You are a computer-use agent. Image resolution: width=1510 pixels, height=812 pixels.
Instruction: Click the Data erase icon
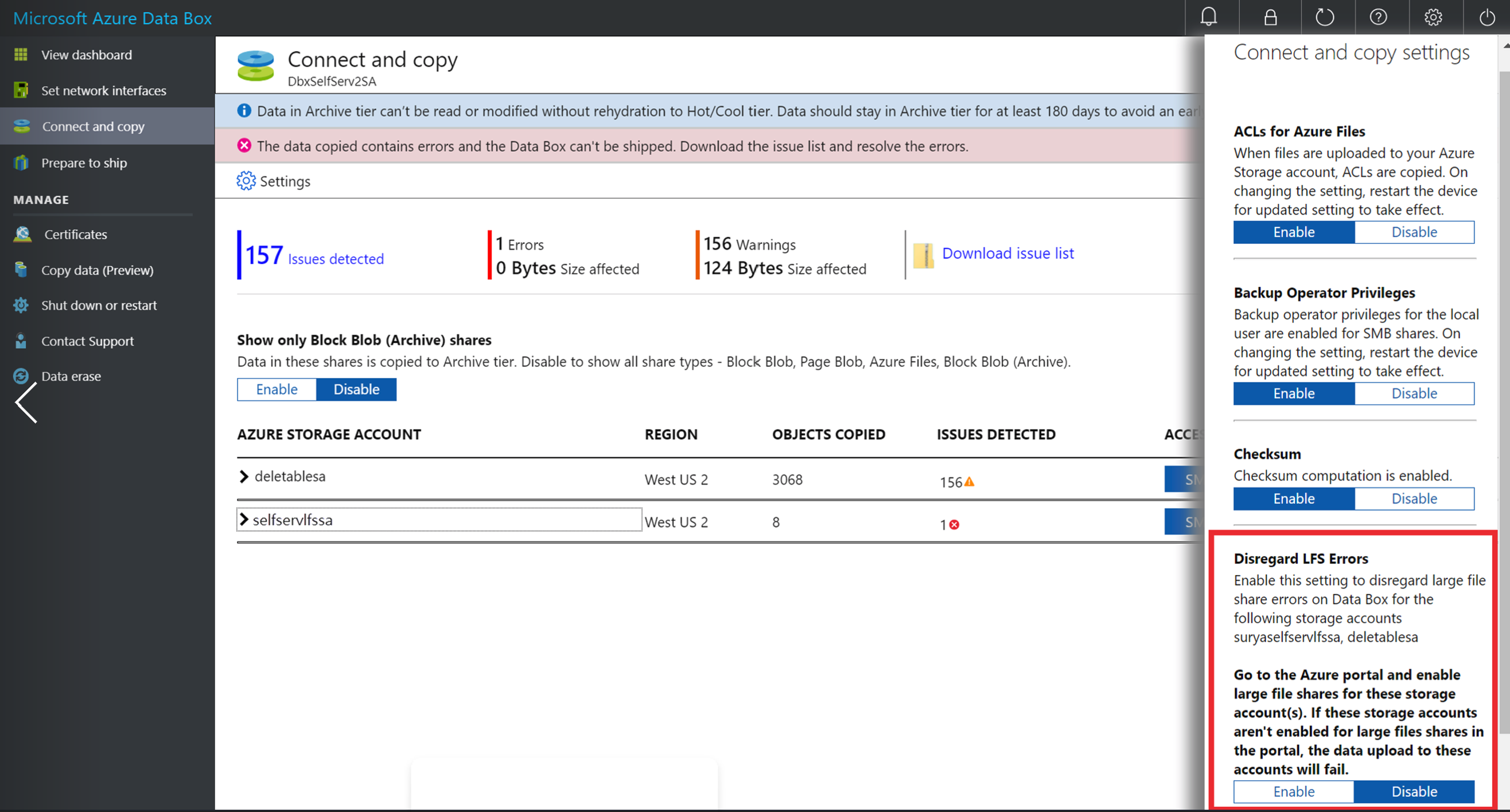[21, 375]
